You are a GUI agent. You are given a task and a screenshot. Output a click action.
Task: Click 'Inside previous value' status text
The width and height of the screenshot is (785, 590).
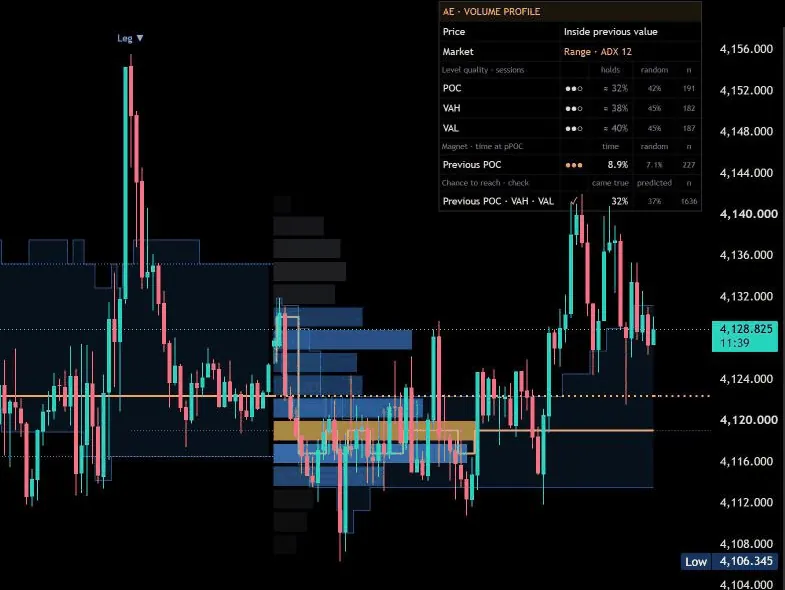pos(610,32)
